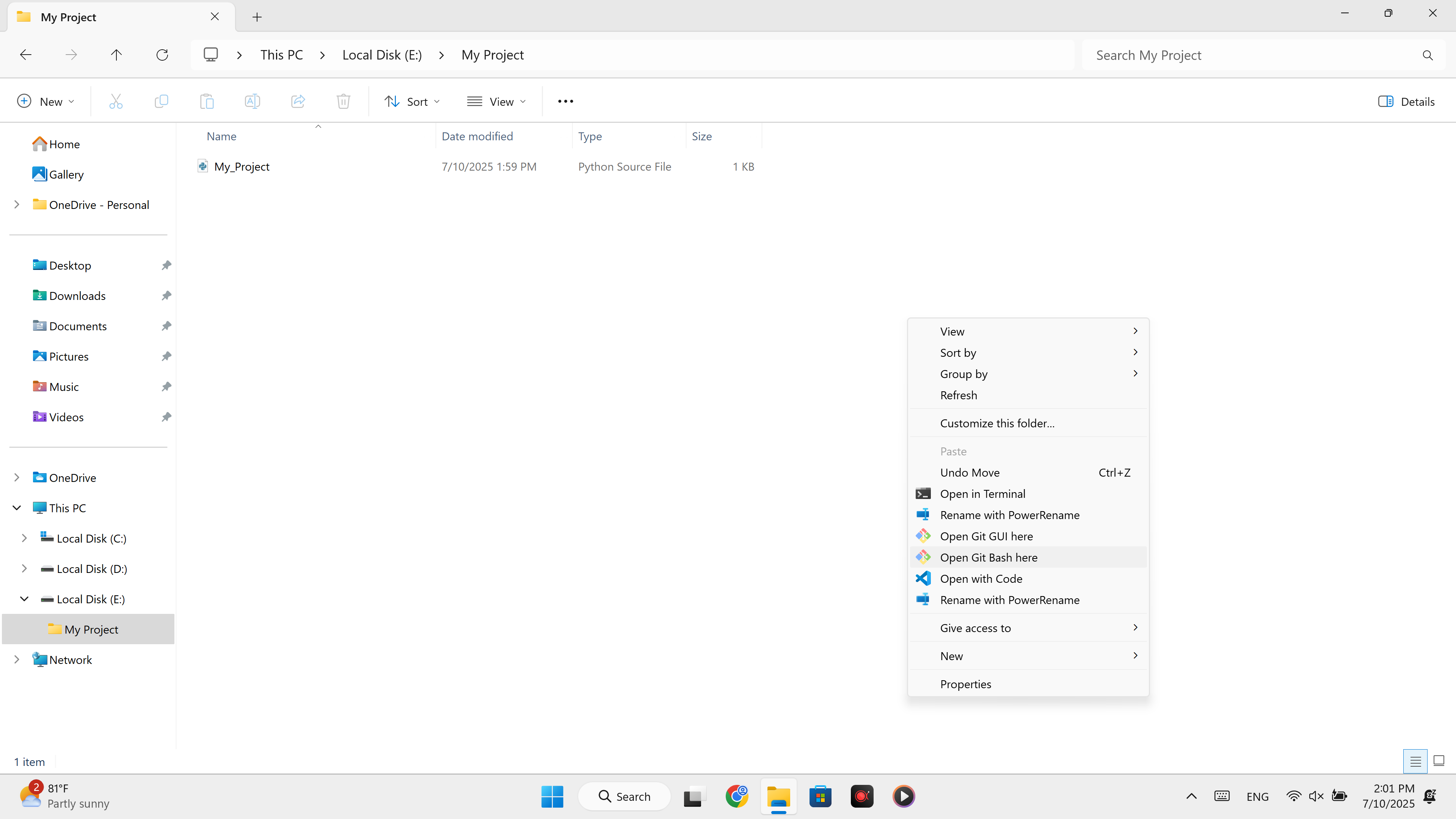This screenshot has height=819, width=1456.
Task: Expand Local Disk (C:) tree node
Action: (24, 539)
